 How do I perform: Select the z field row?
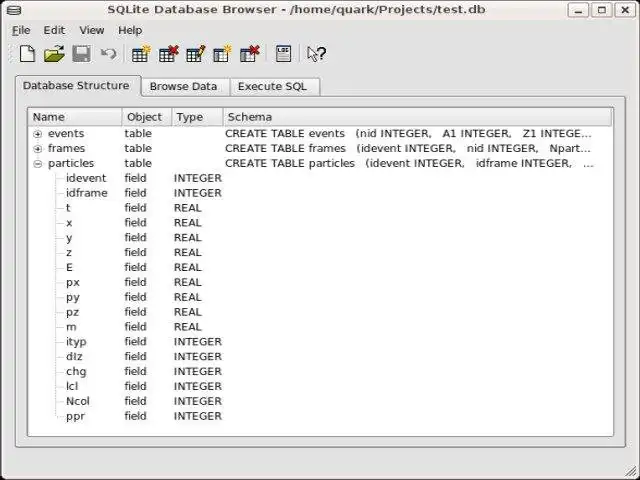pos(320,253)
